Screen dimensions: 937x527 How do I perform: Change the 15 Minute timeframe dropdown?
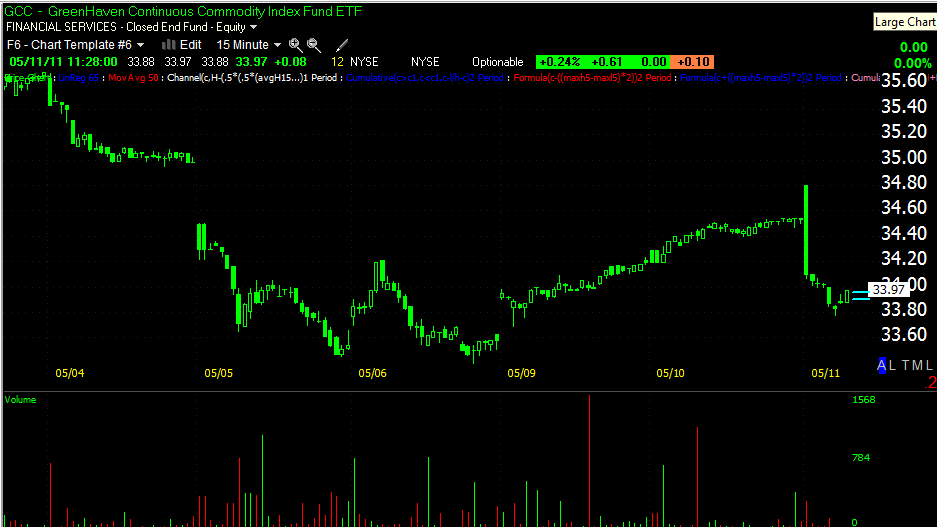pyautogui.click(x=248, y=45)
